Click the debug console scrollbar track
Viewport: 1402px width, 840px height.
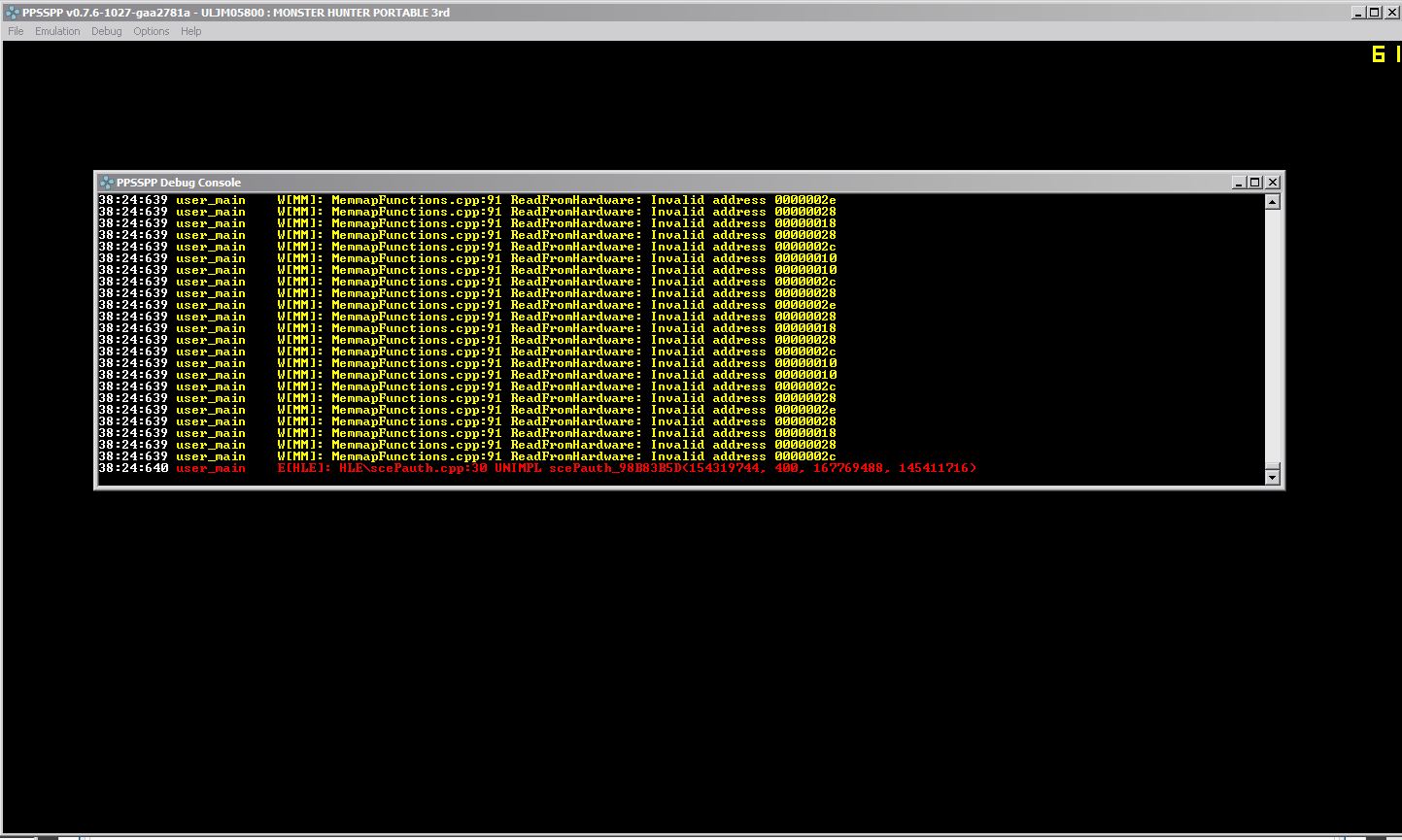click(1273, 340)
